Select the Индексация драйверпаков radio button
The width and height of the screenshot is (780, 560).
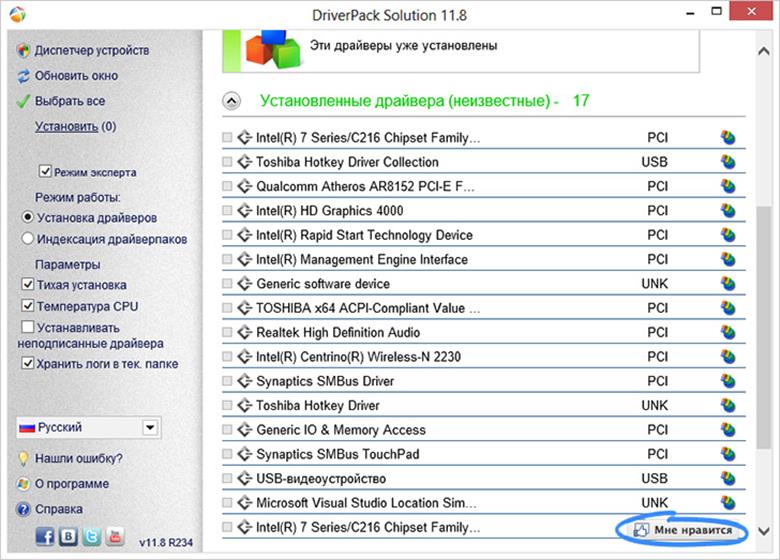pos(27,239)
